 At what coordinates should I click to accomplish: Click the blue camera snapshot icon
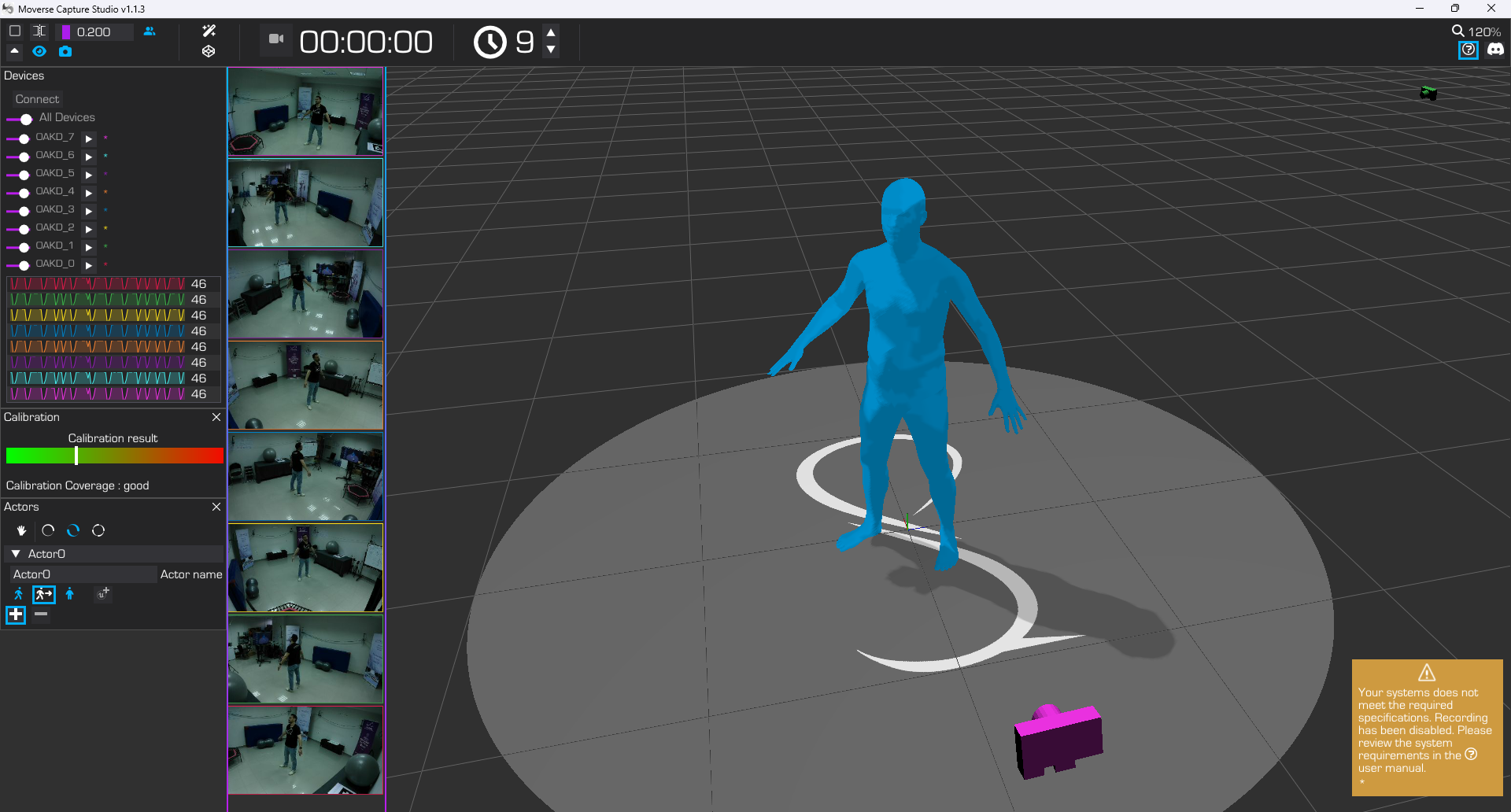[65, 51]
